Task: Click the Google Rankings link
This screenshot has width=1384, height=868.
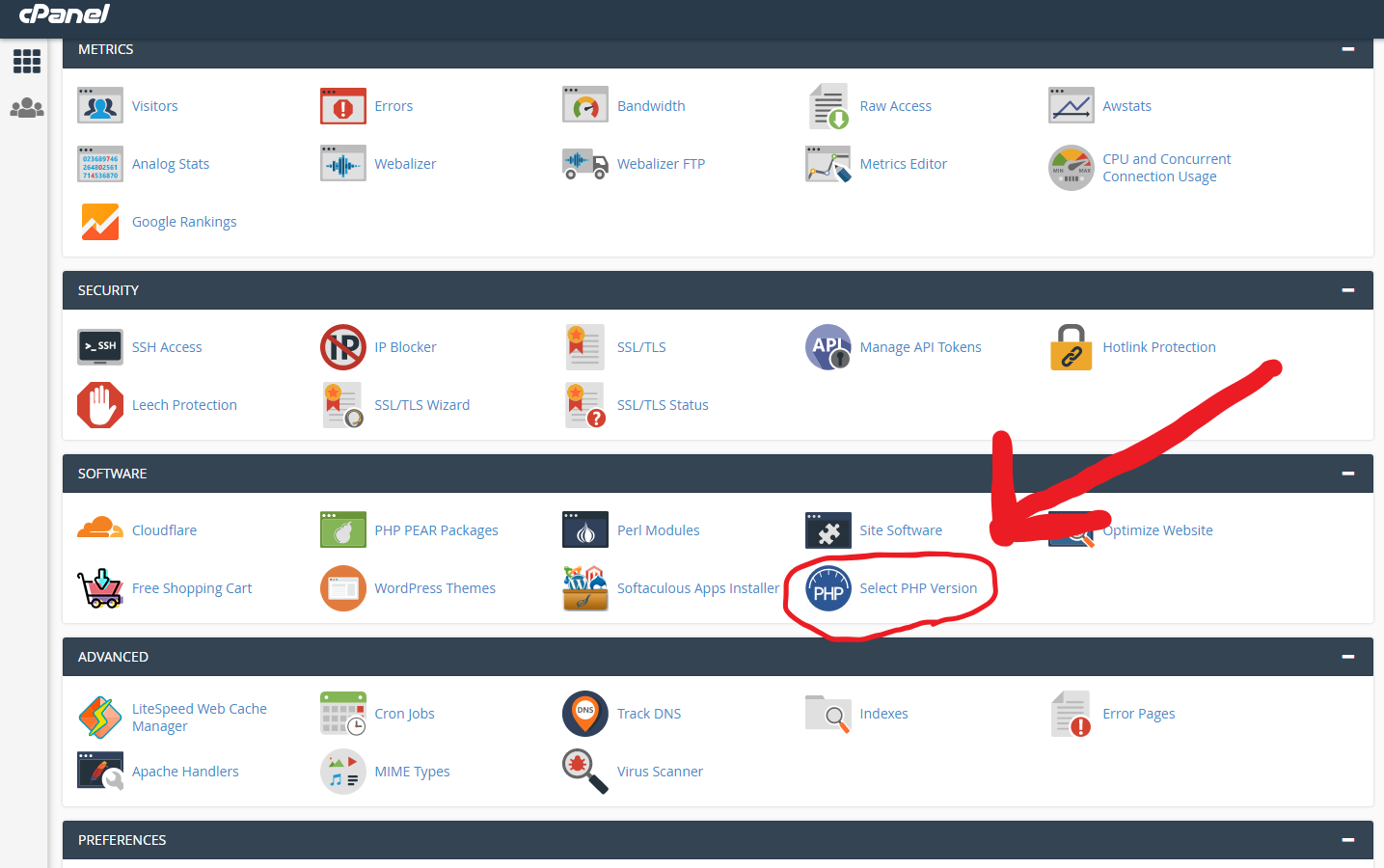Action: click(x=184, y=222)
